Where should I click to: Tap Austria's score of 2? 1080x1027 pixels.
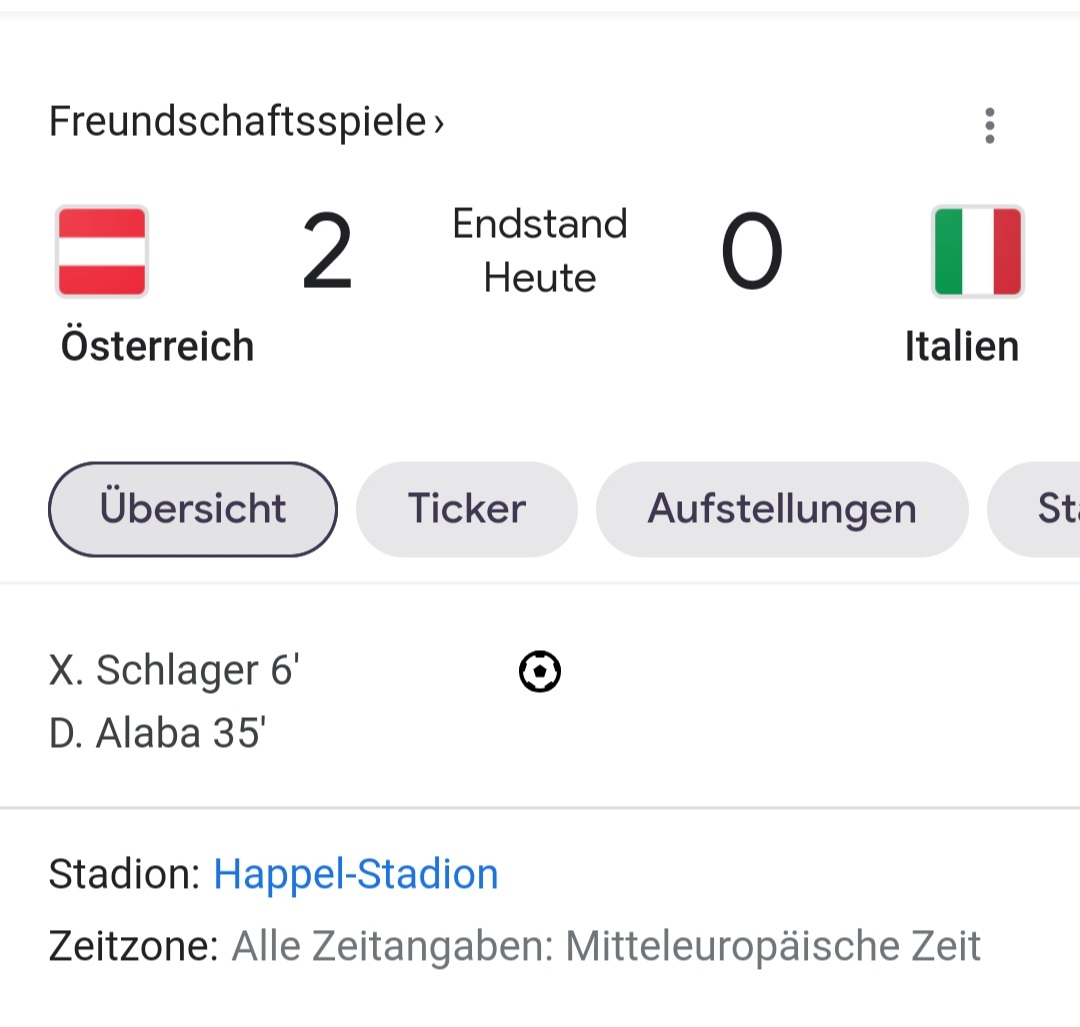(327, 253)
